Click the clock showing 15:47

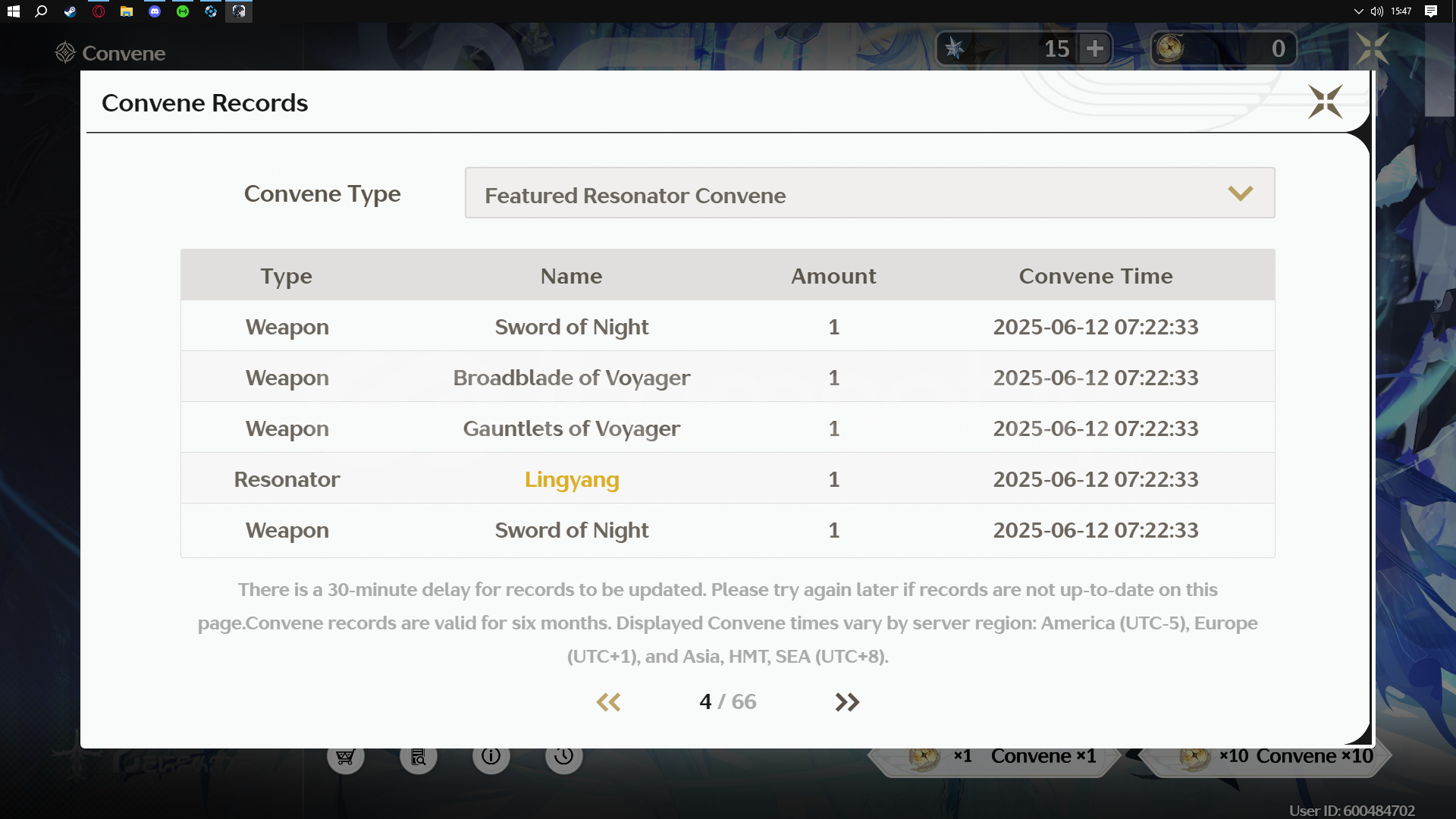[x=1401, y=11]
